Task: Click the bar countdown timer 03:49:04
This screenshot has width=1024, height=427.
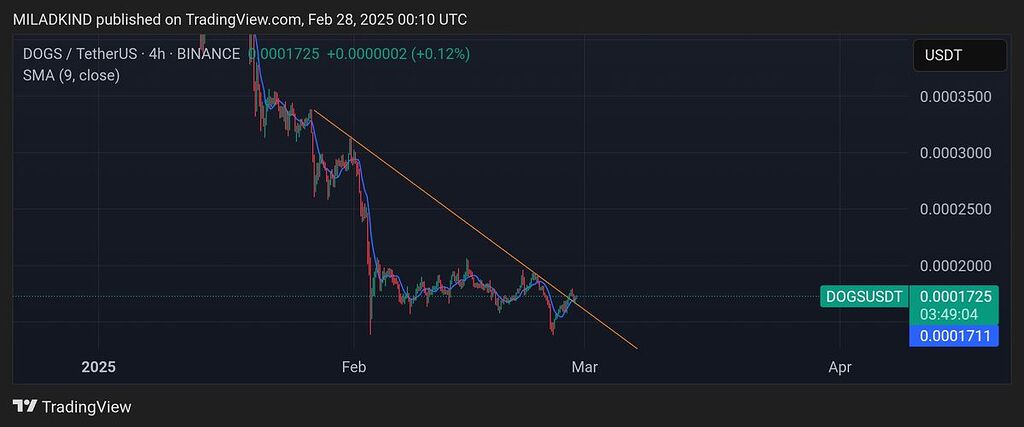Action: click(x=954, y=314)
